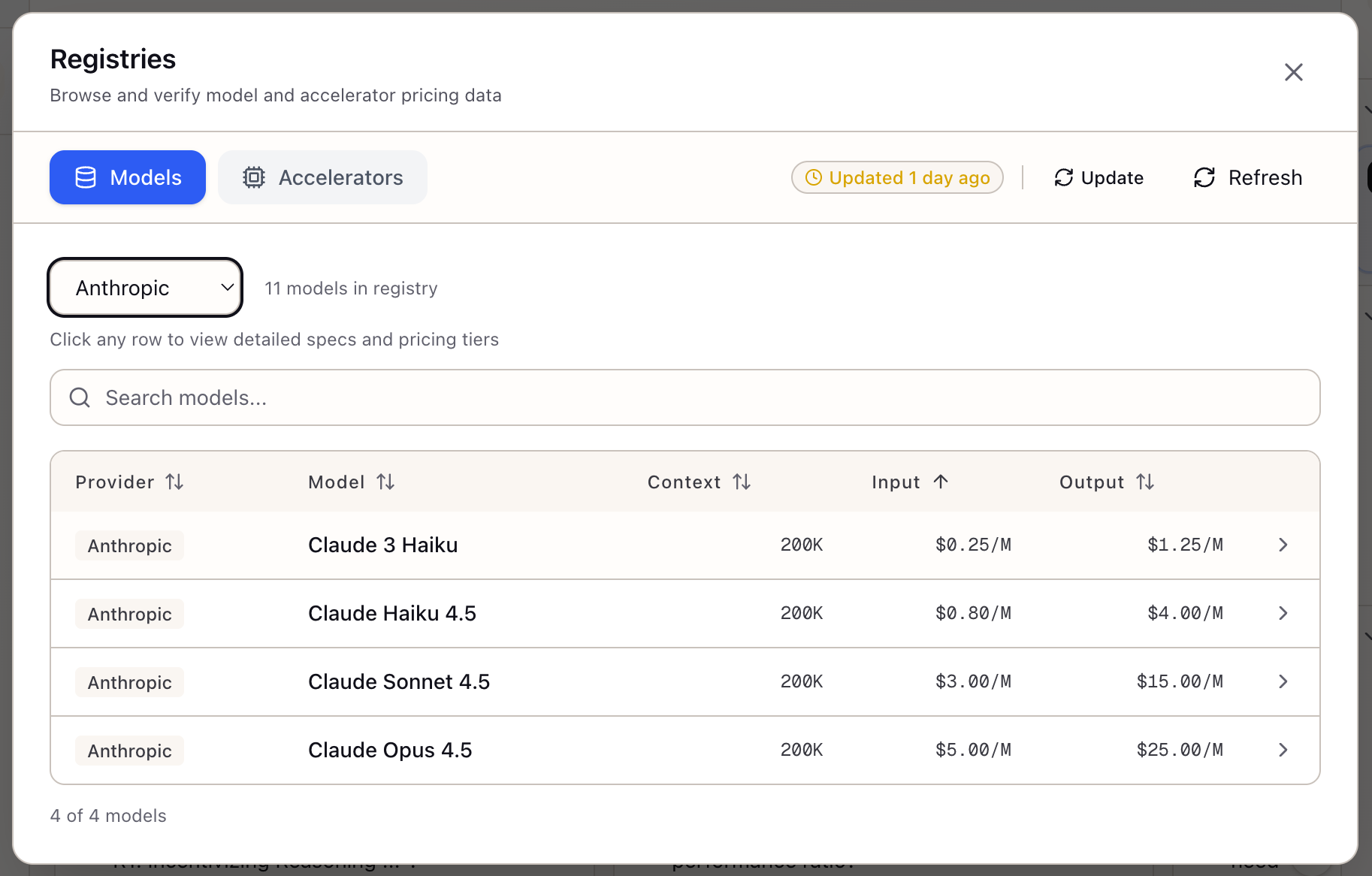Toggle Model column sorting
Image resolution: width=1372 pixels, height=876 pixels.
point(386,482)
